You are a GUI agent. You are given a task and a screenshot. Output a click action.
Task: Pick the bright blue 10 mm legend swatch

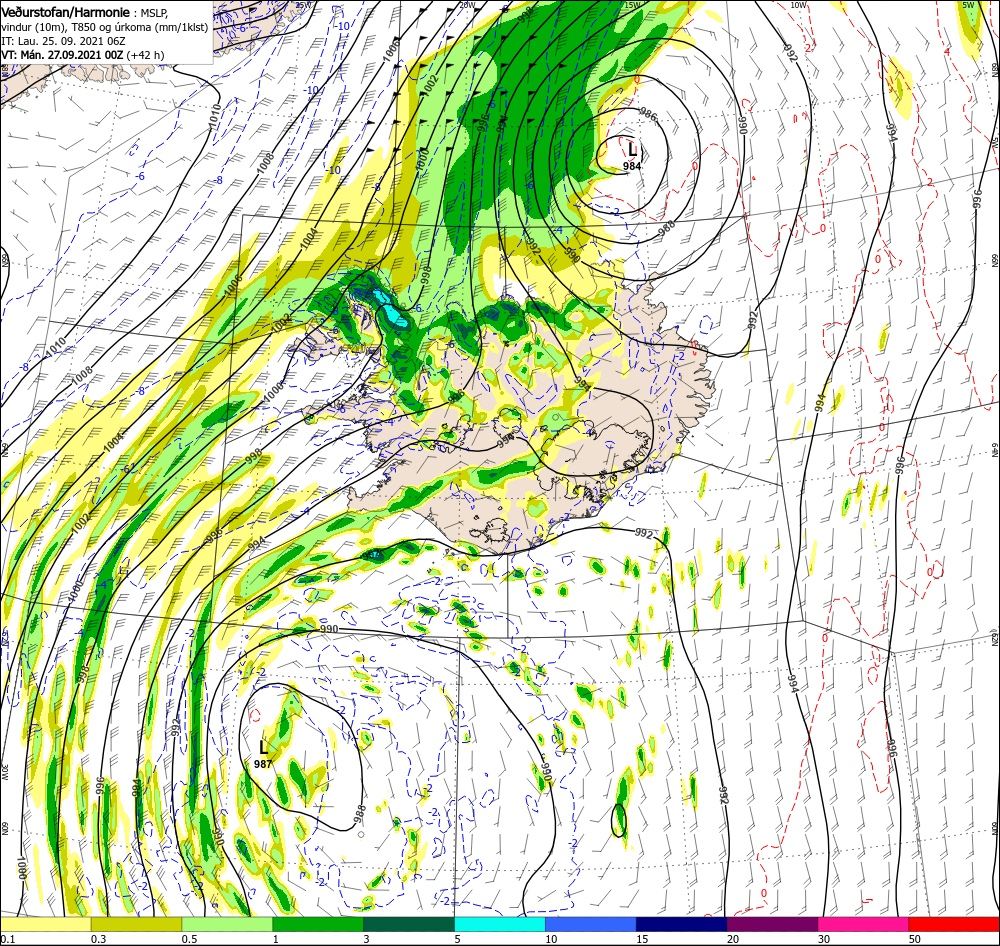pyautogui.click(x=591, y=924)
